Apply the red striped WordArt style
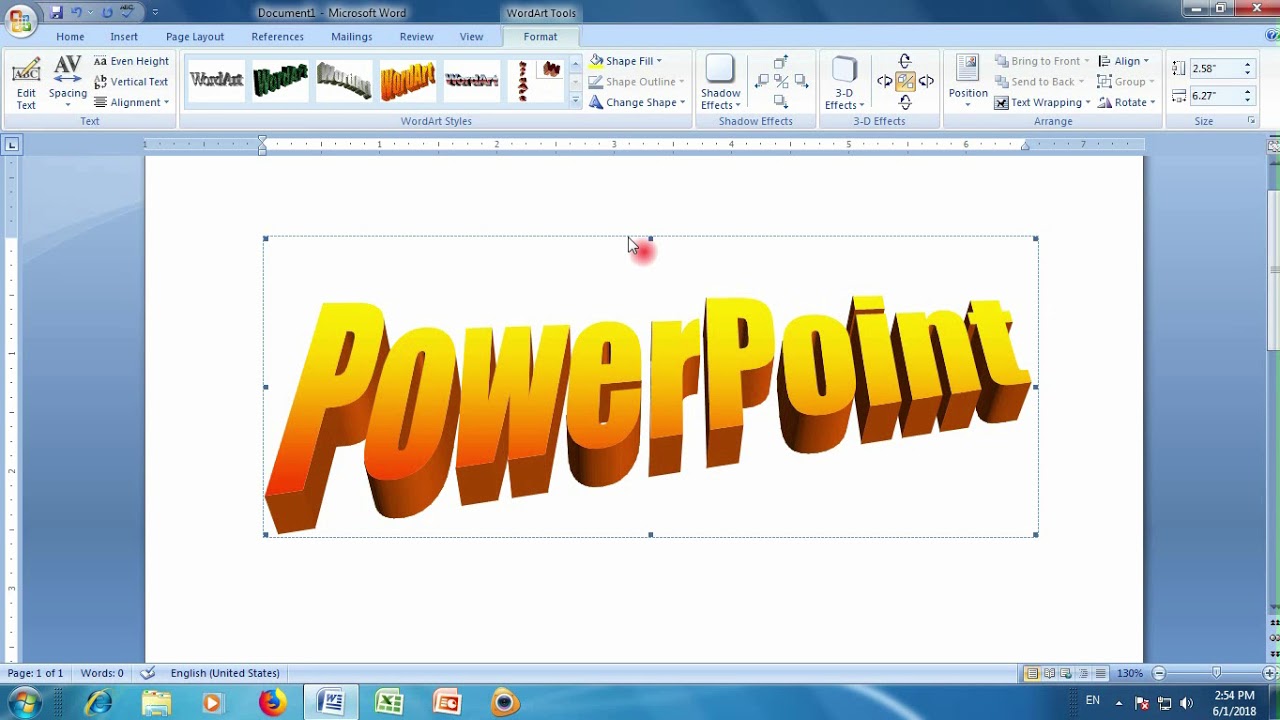 coord(472,80)
